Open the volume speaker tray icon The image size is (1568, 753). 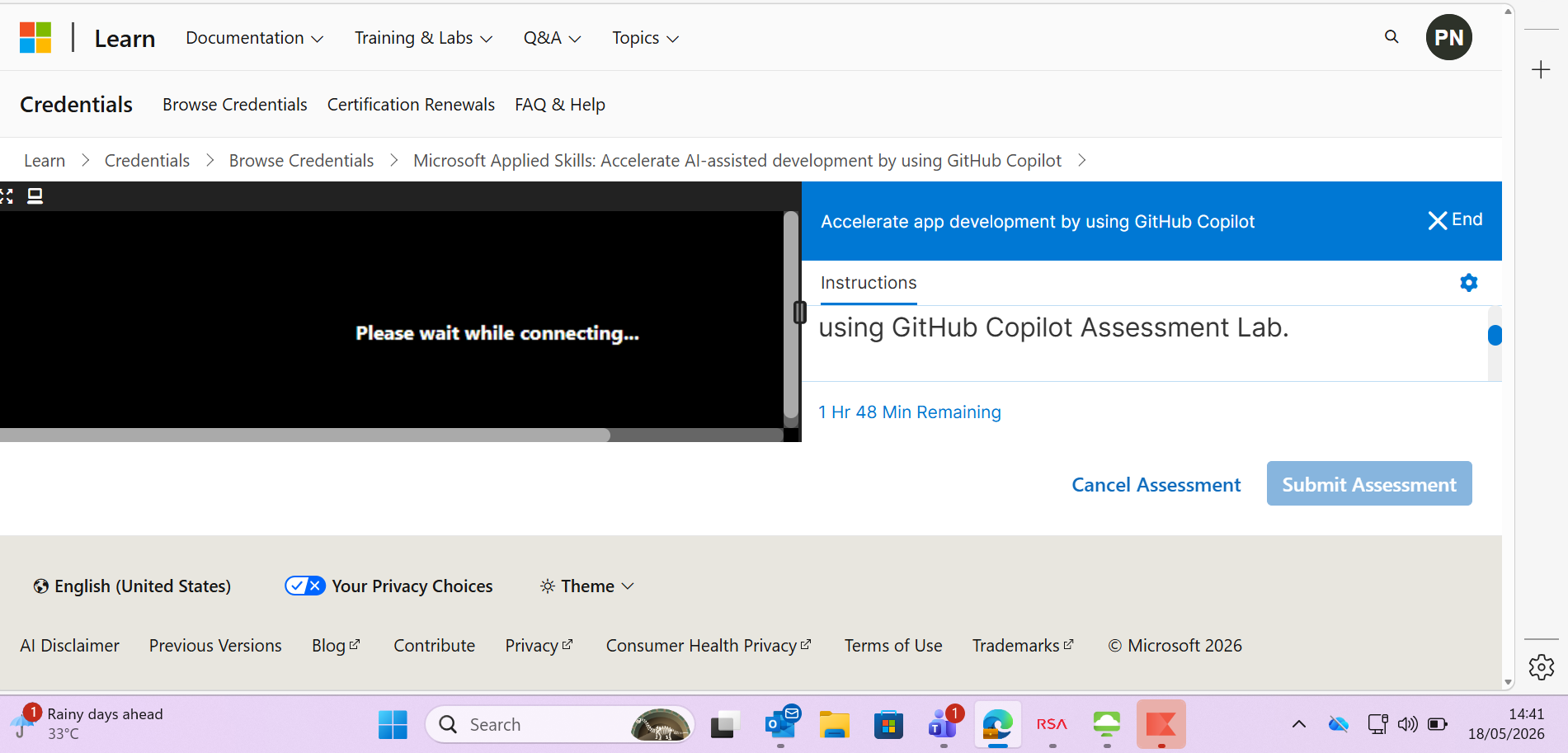[x=1407, y=724]
